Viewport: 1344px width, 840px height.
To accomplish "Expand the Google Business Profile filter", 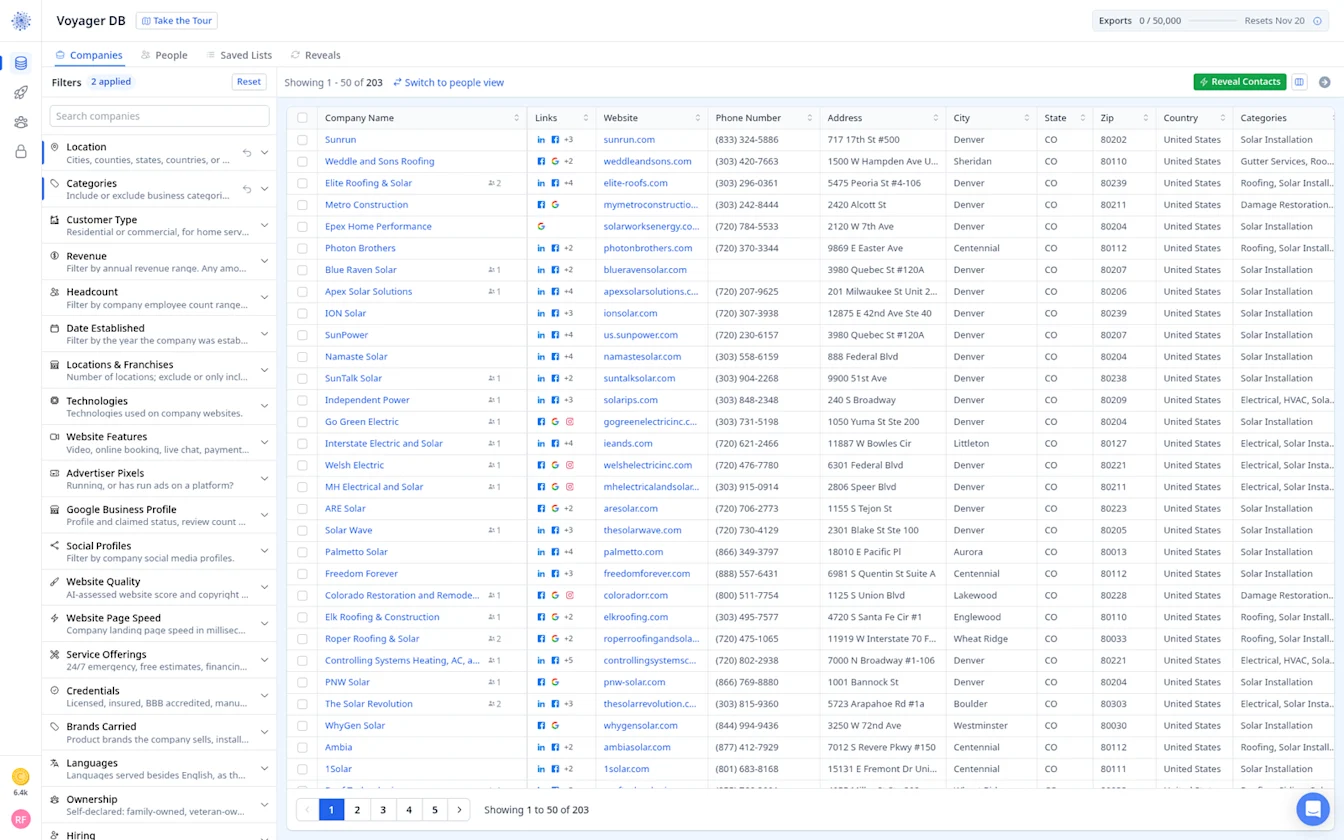I will coord(159,515).
